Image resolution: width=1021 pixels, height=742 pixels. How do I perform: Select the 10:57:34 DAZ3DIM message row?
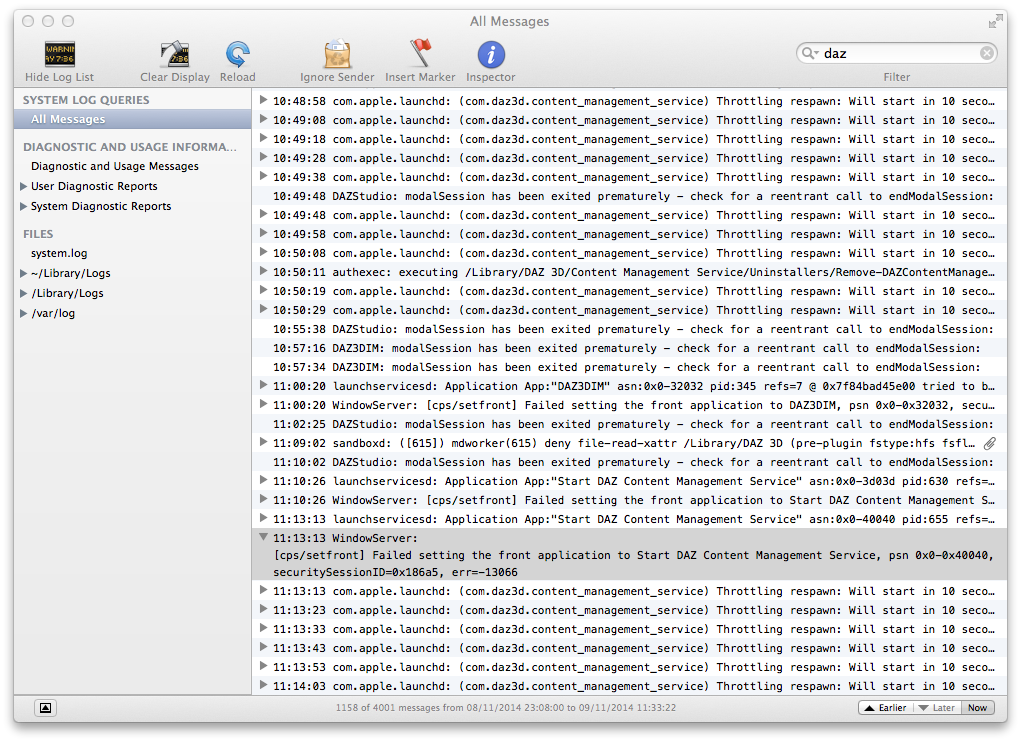629,367
